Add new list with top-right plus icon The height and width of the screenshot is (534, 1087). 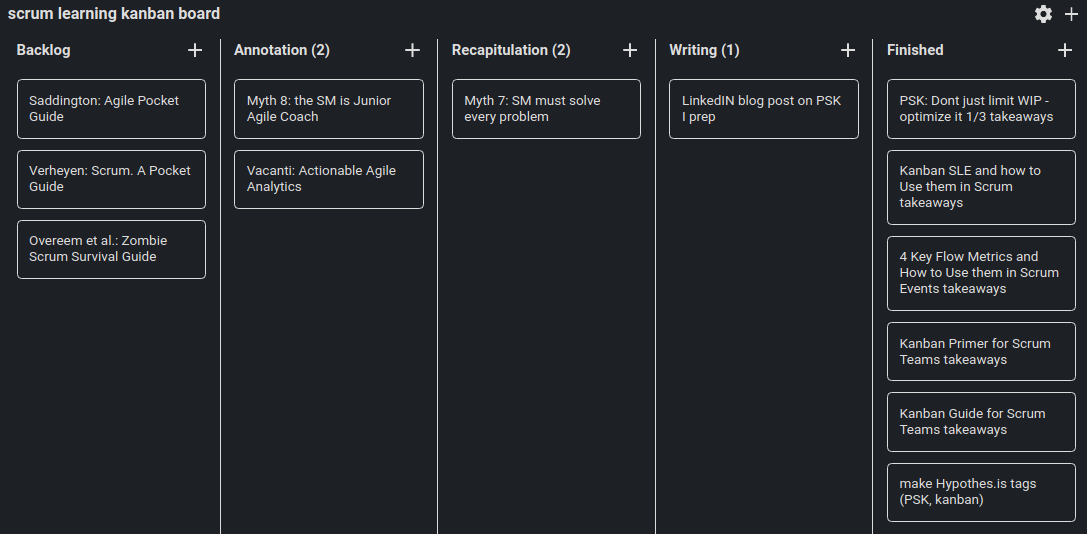(x=1071, y=14)
